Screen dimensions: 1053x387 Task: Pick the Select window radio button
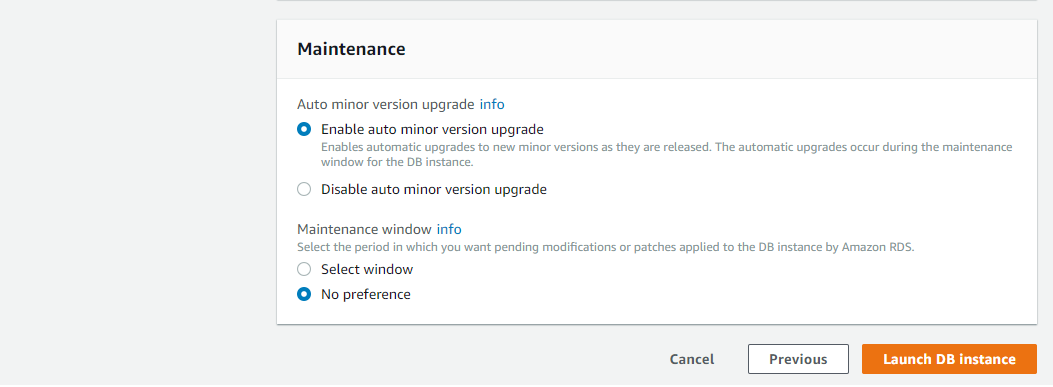[x=304, y=269]
